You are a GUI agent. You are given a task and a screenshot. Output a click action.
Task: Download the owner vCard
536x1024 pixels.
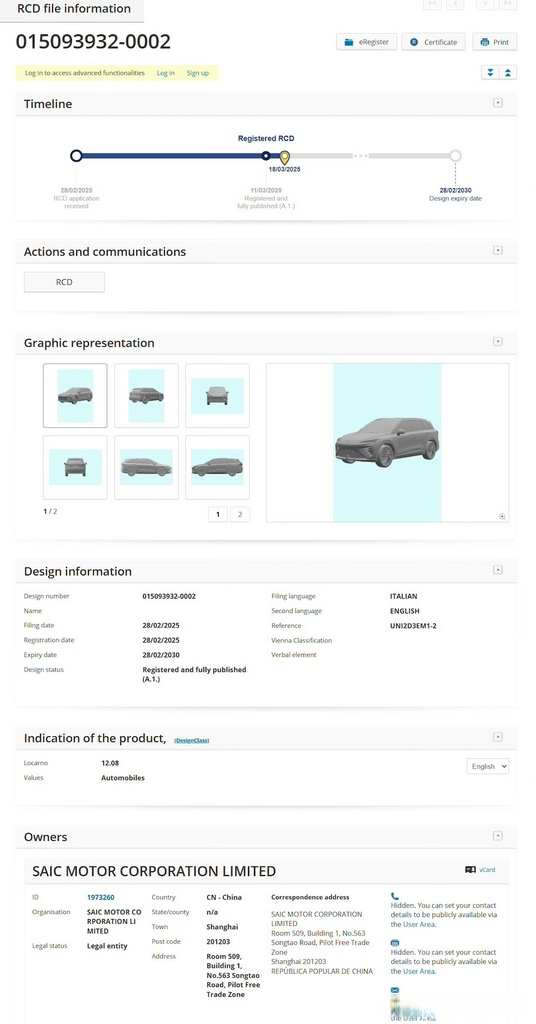(480, 870)
